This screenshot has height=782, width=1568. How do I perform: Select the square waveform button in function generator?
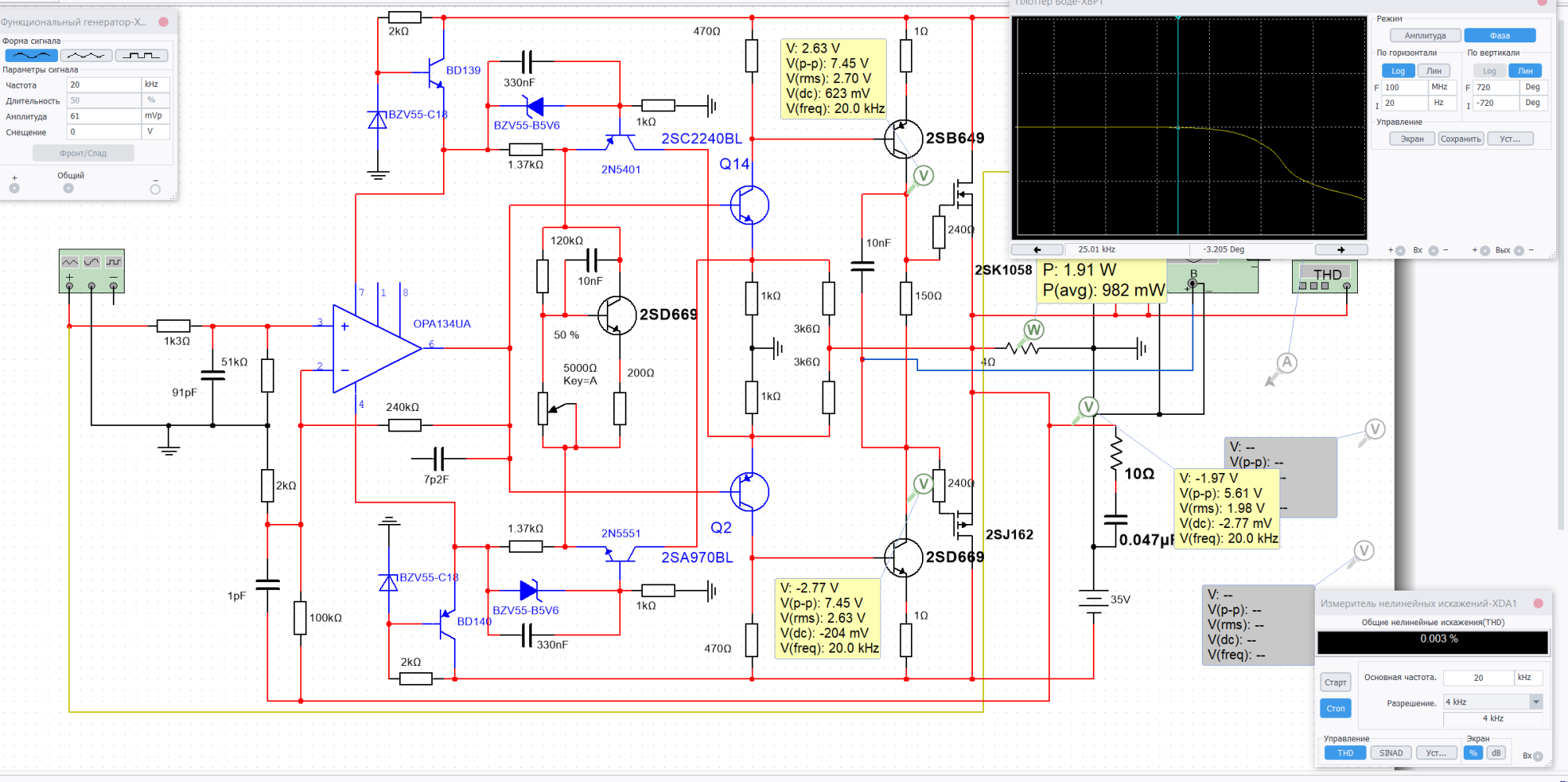click(x=141, y=56)
